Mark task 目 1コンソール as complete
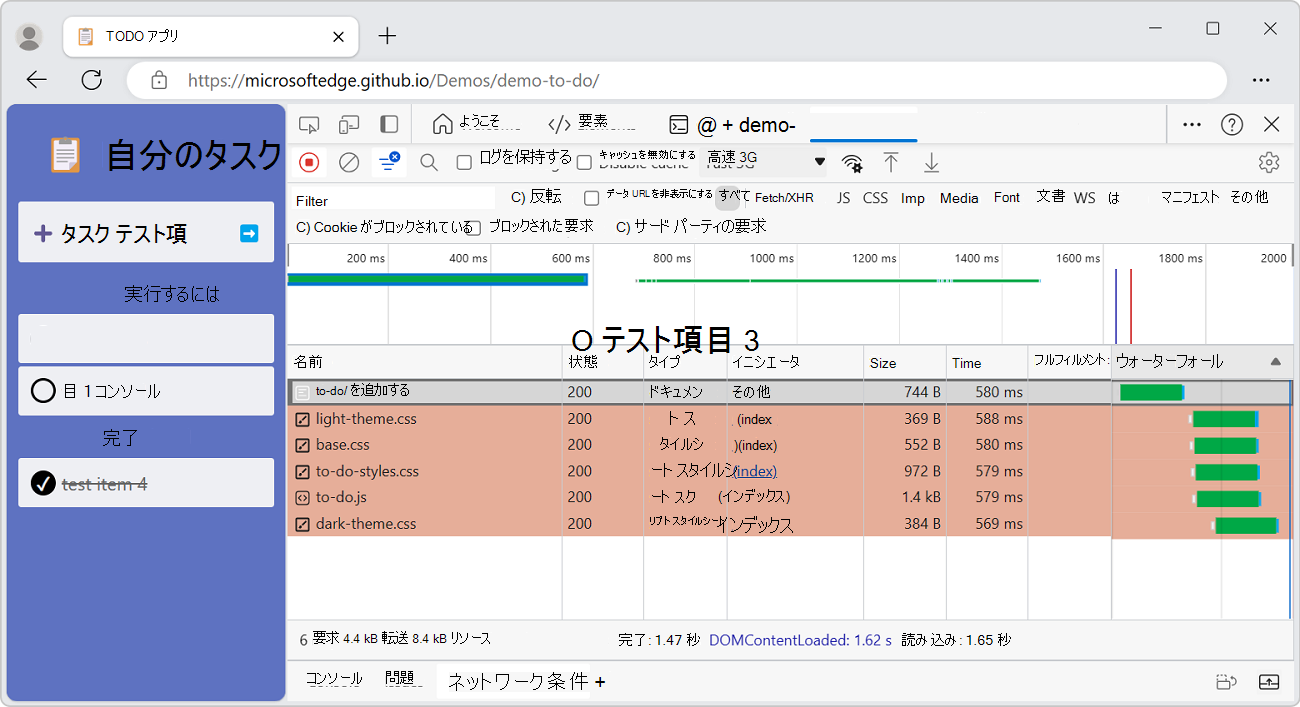The width and height of the screenshot is (1300, 707). pos(43,391)
